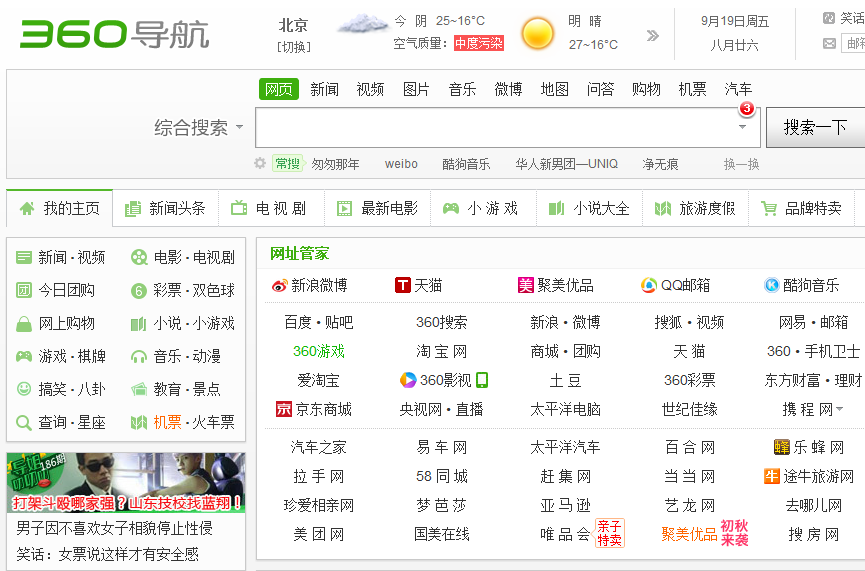Viewport: 865px width, 571px height.
Task: Open the 唯品会 亲子特卖 link
Action: [581, 533]
